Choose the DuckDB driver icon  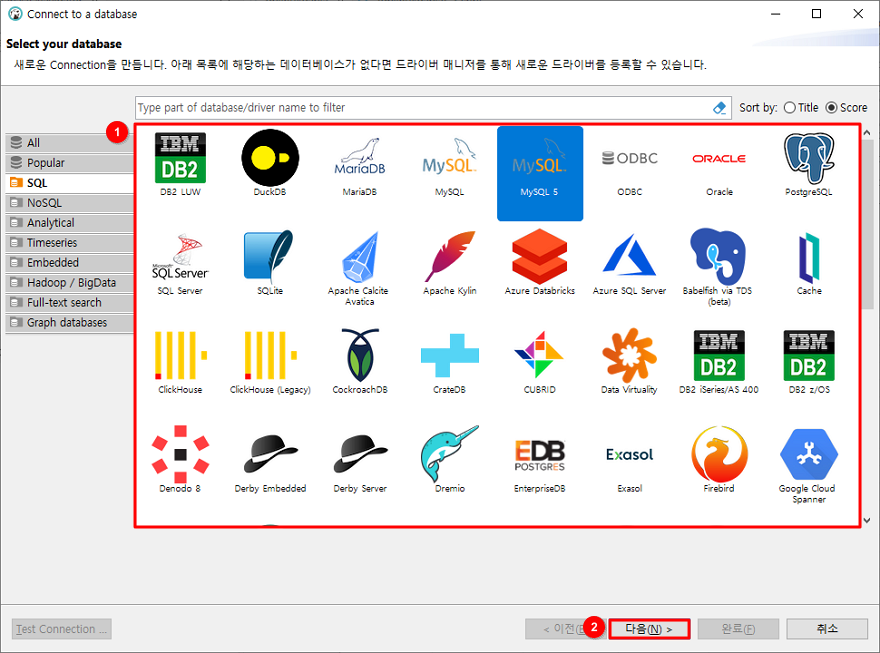tap(270, 163)
